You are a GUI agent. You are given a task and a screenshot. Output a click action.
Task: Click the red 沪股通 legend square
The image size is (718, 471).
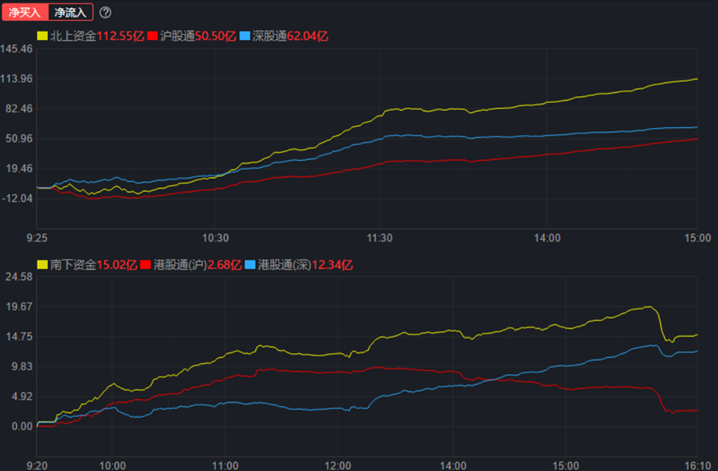coord(153,36)
